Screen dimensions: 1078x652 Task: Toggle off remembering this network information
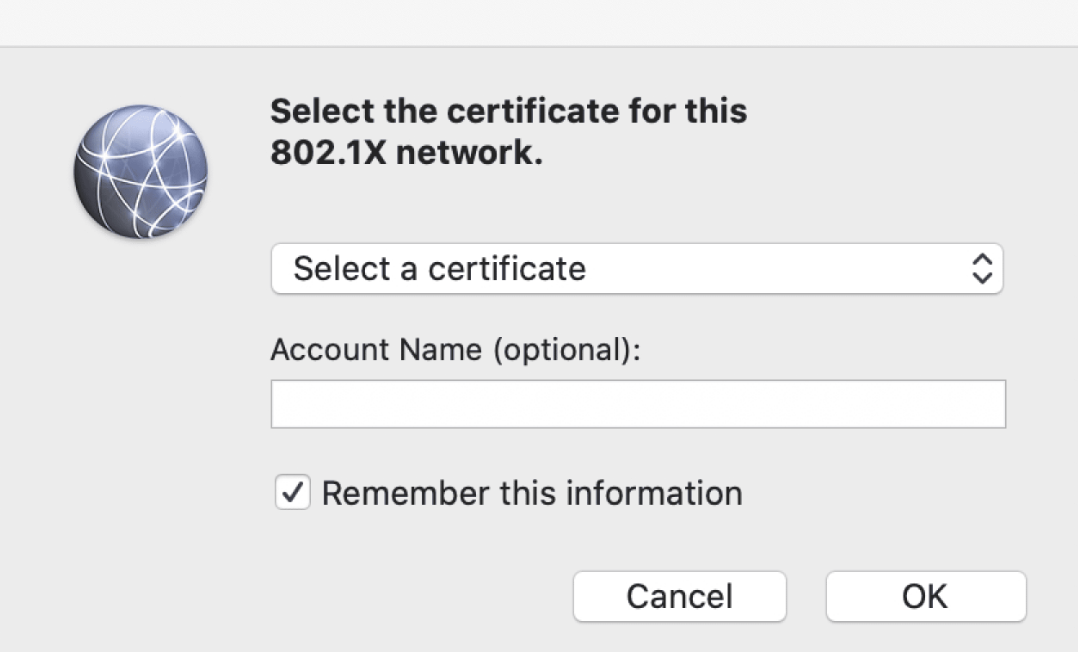coord(292,492)
